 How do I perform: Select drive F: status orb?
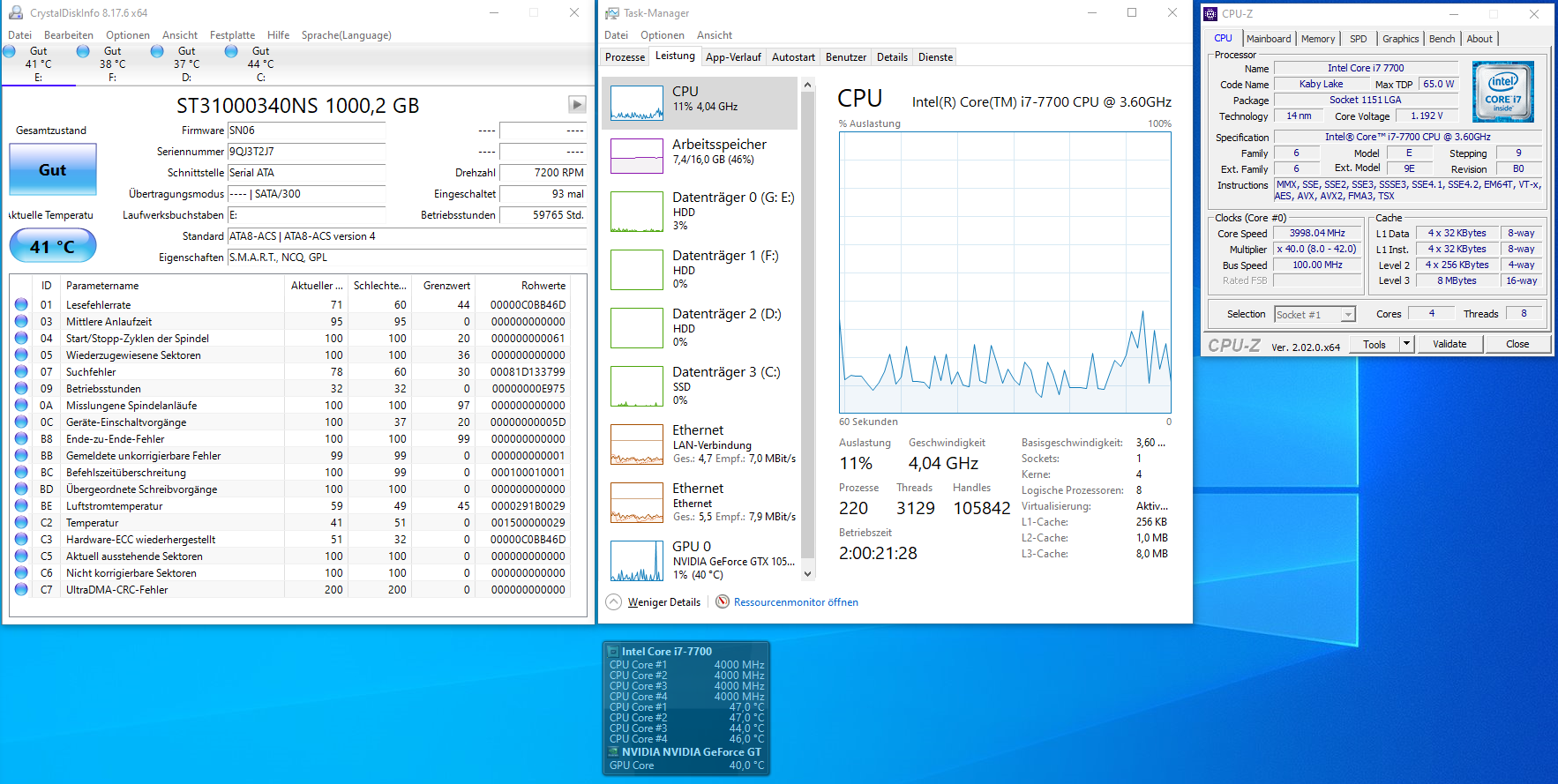point(83,51)
